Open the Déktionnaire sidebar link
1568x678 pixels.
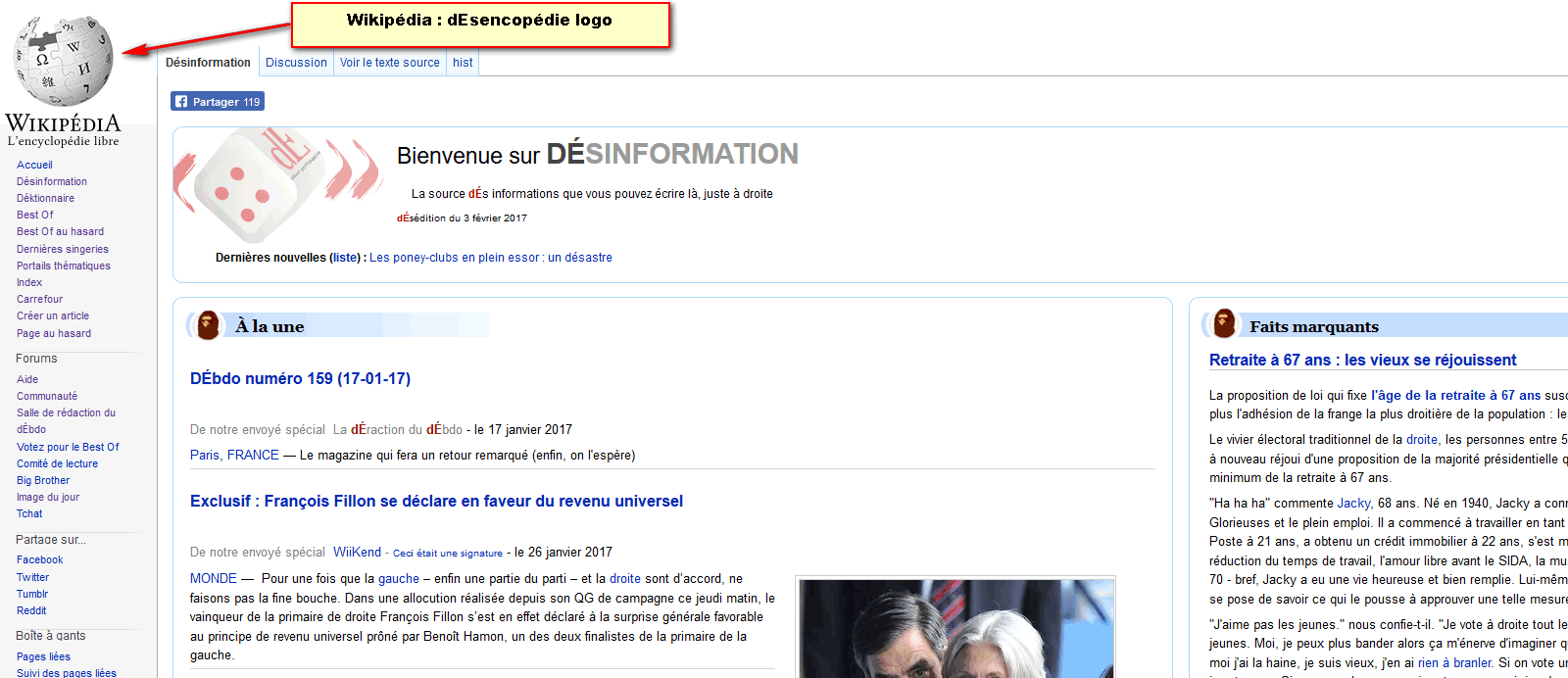point(45,198)
